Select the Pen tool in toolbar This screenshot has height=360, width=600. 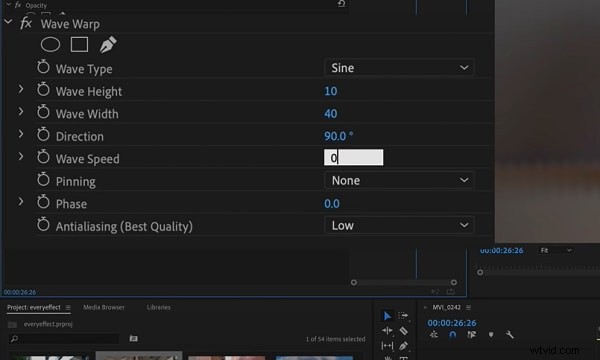pyautogui.click(x=403, y=346)
